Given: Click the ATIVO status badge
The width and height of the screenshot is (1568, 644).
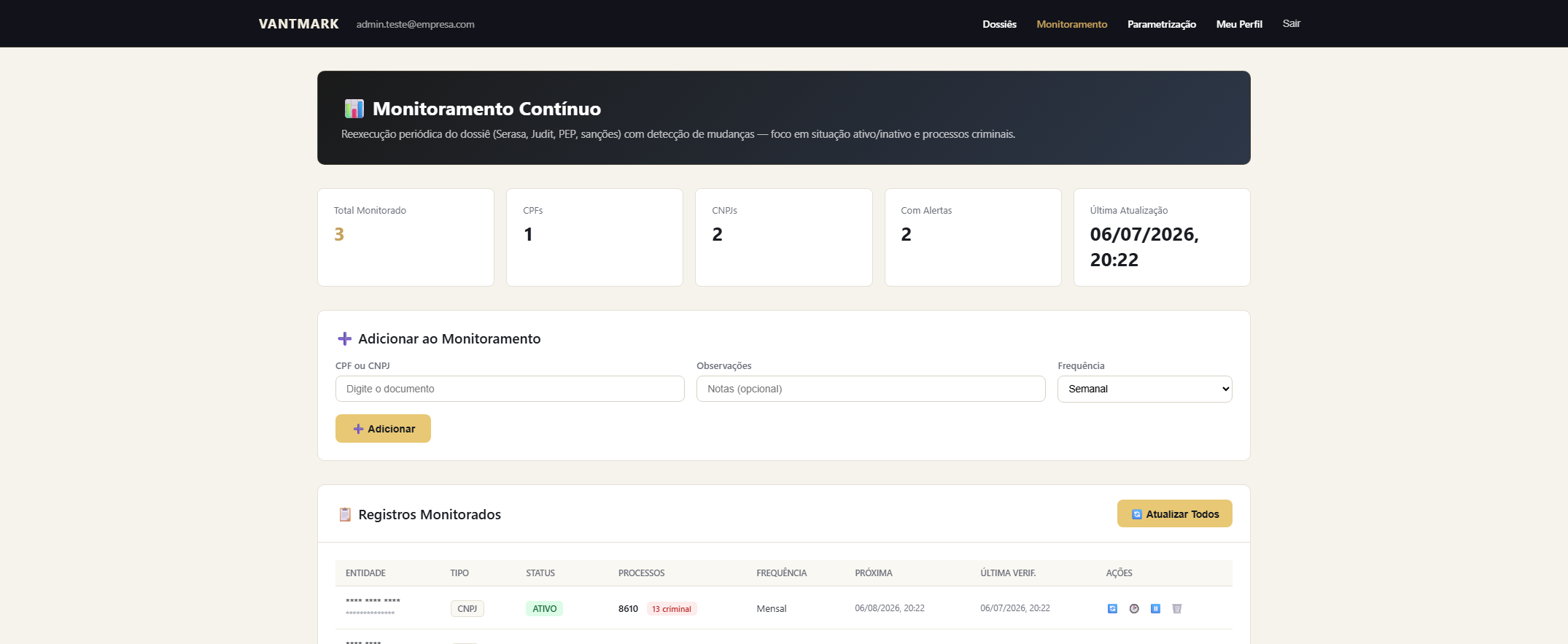Looking at the screenshot, I should pyautogui.click(x=544, y=608).
